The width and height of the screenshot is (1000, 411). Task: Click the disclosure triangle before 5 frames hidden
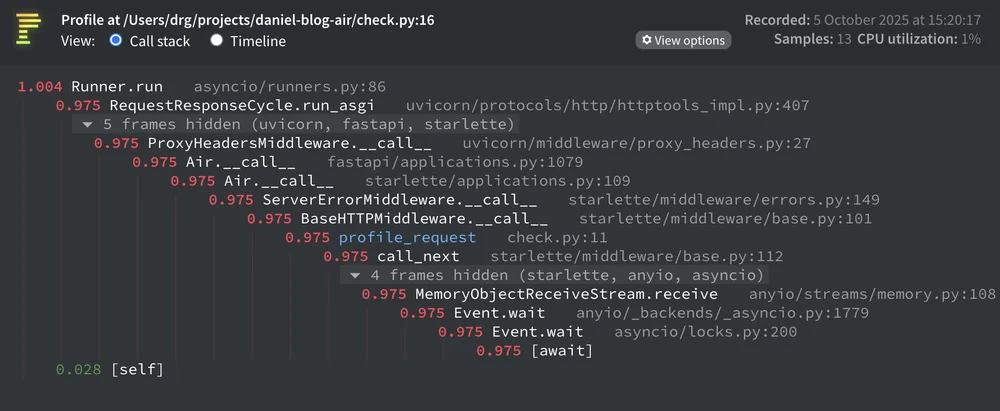coord(87,124)
